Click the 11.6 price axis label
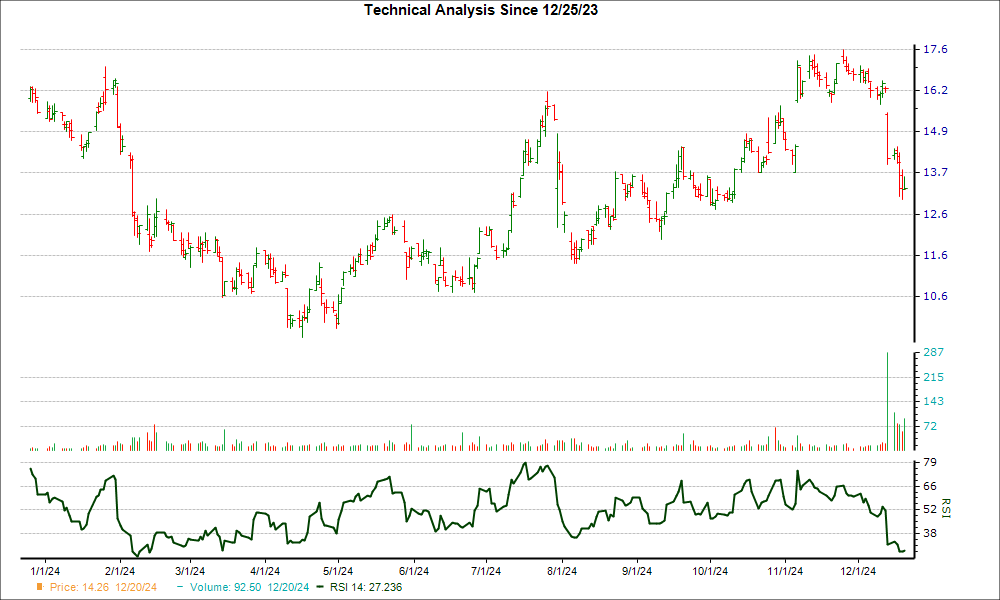Viewport: 1000px width, 600px height. pyautogui.click(x=934, y=255)
